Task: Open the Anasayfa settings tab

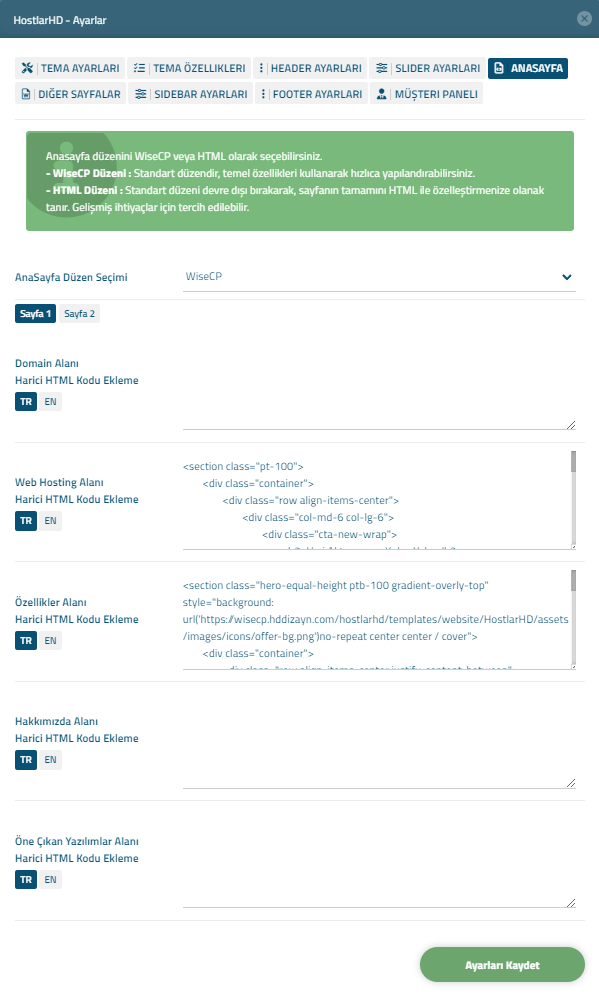Action: point(528,68)
